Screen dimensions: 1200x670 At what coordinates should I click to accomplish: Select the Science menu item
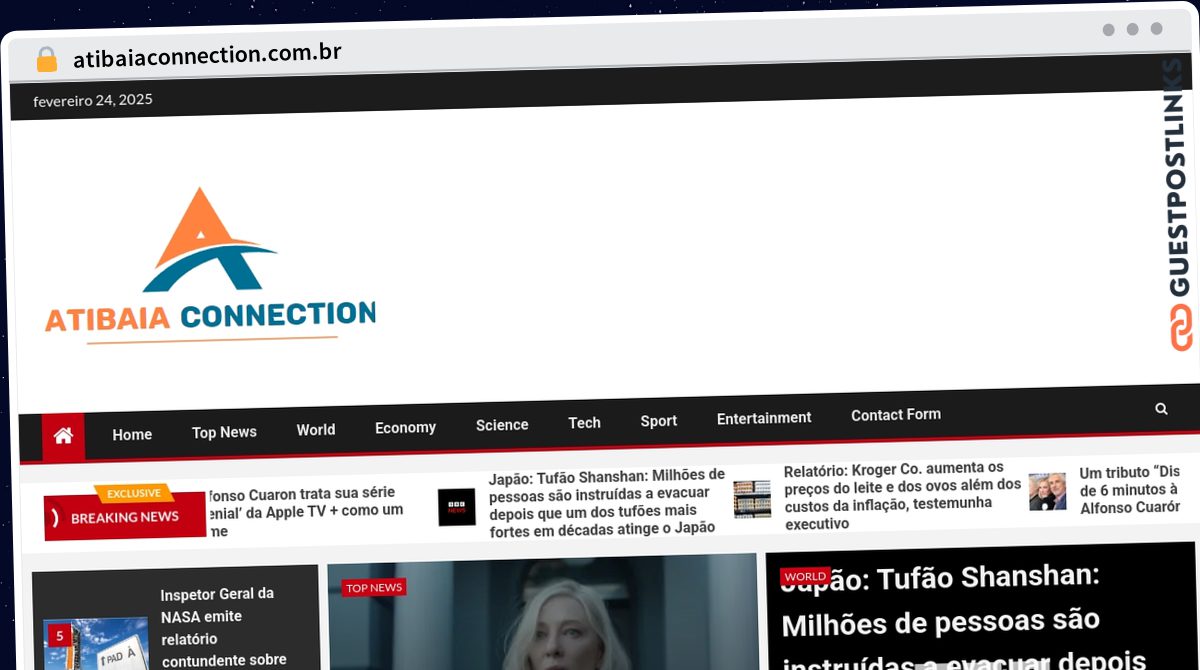(502, 424)
